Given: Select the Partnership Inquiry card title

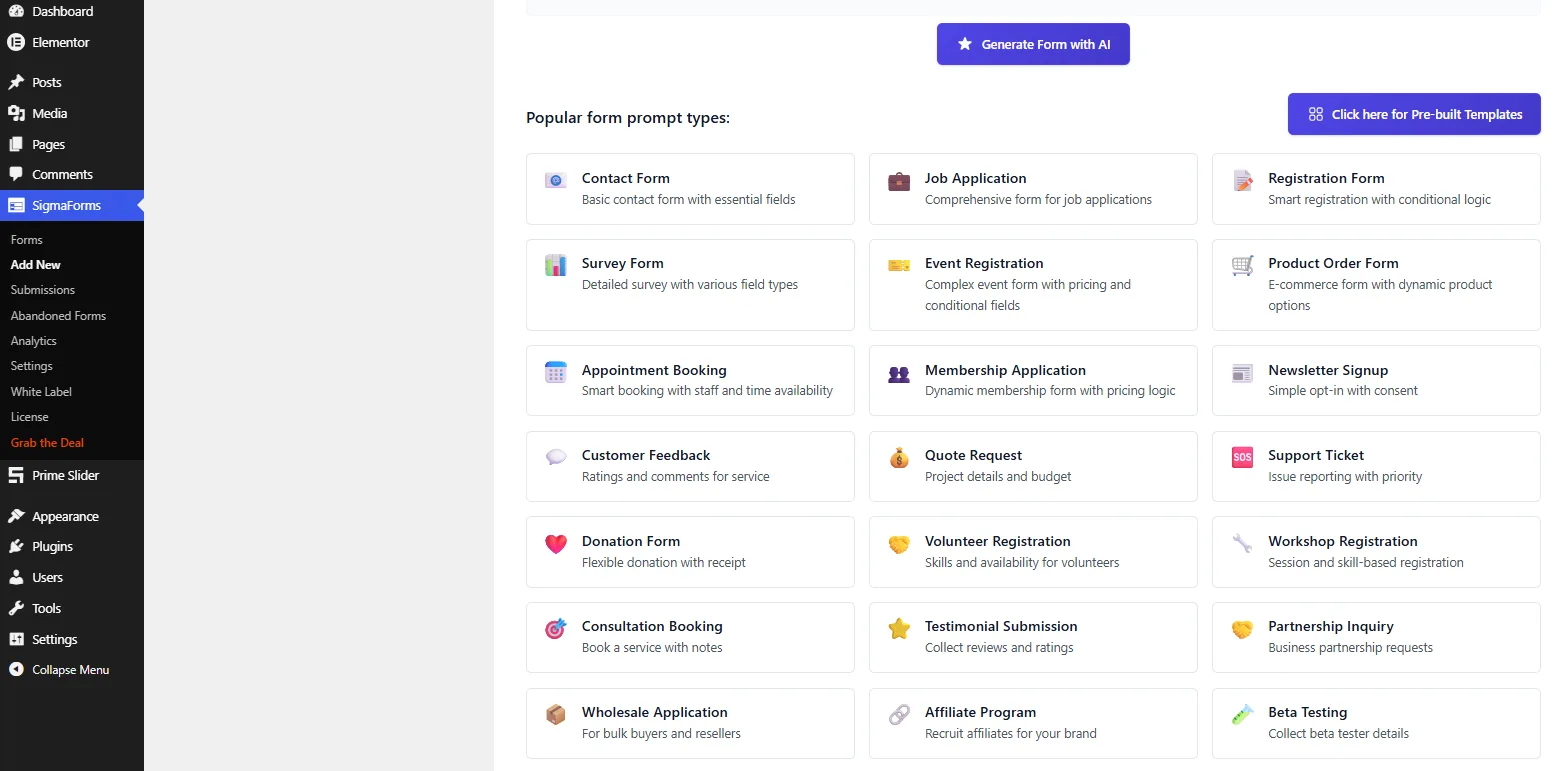Looking at the screenshot, I should [x=1330, y=626].
